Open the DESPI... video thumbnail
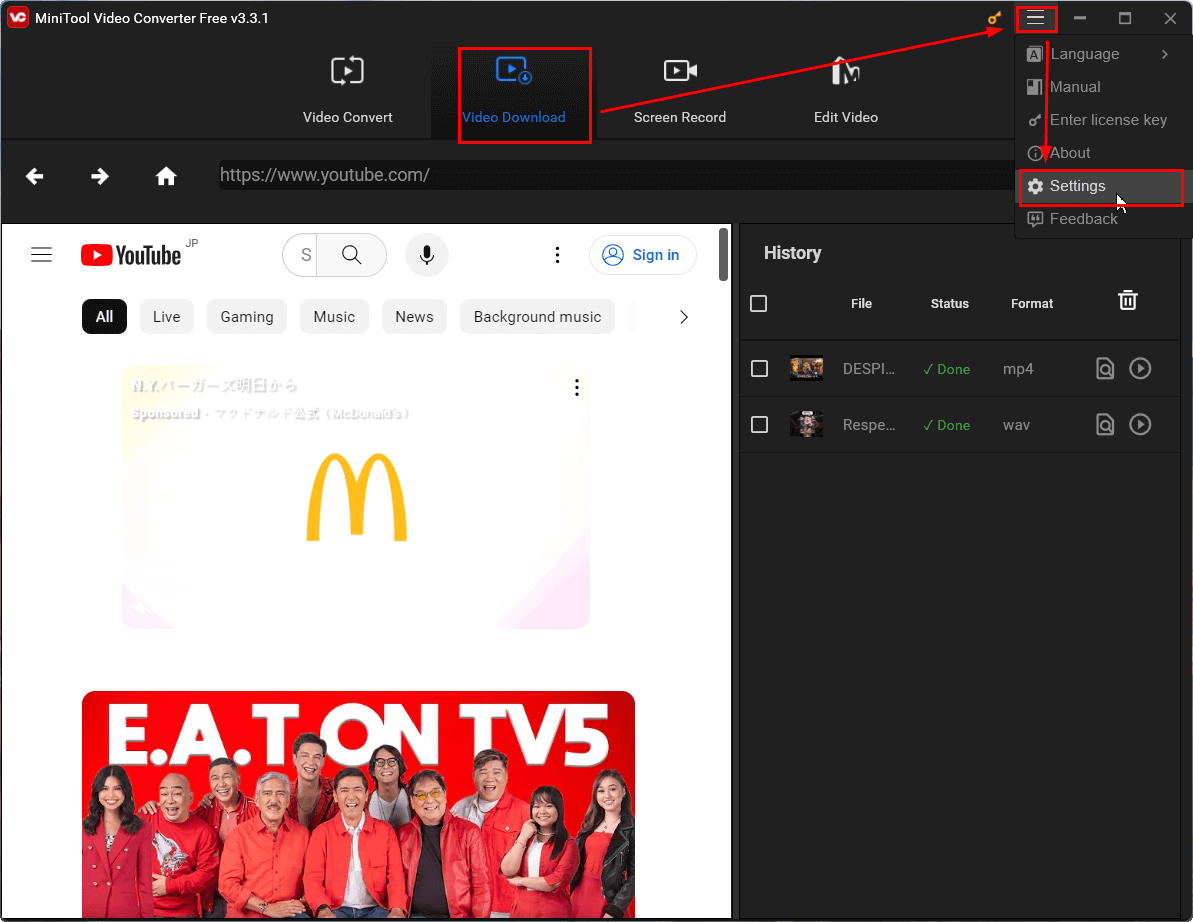The width and height of the screenshot is (1193, 922). click(806, 369)
